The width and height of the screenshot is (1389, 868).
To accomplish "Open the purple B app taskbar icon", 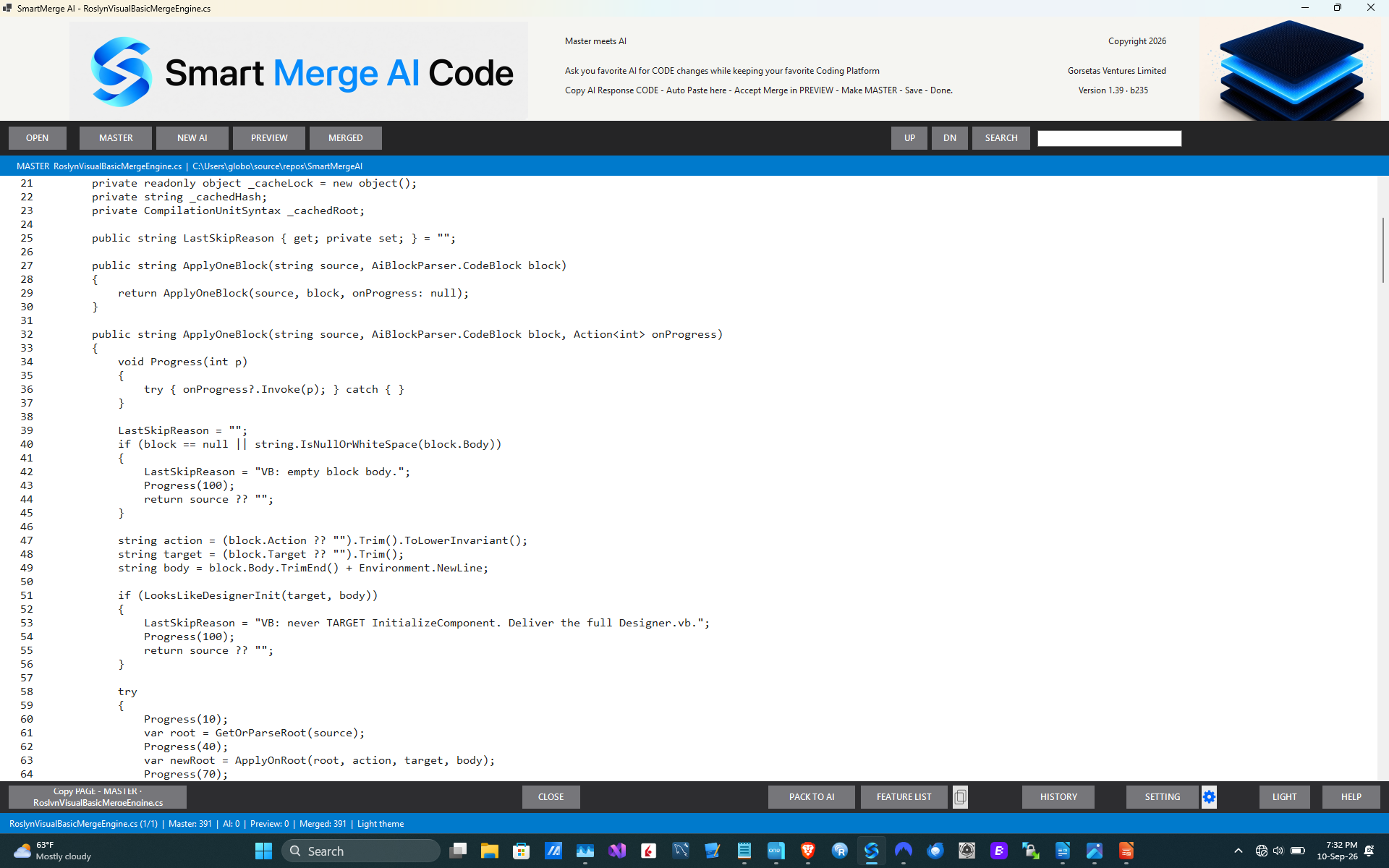I will point(999,851).
